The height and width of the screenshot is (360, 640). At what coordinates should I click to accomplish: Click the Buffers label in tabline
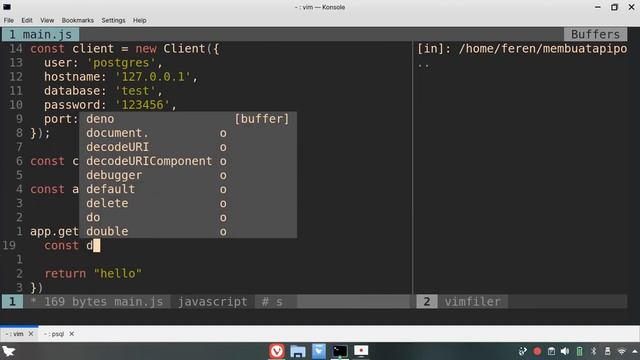(x=595, y=34)
